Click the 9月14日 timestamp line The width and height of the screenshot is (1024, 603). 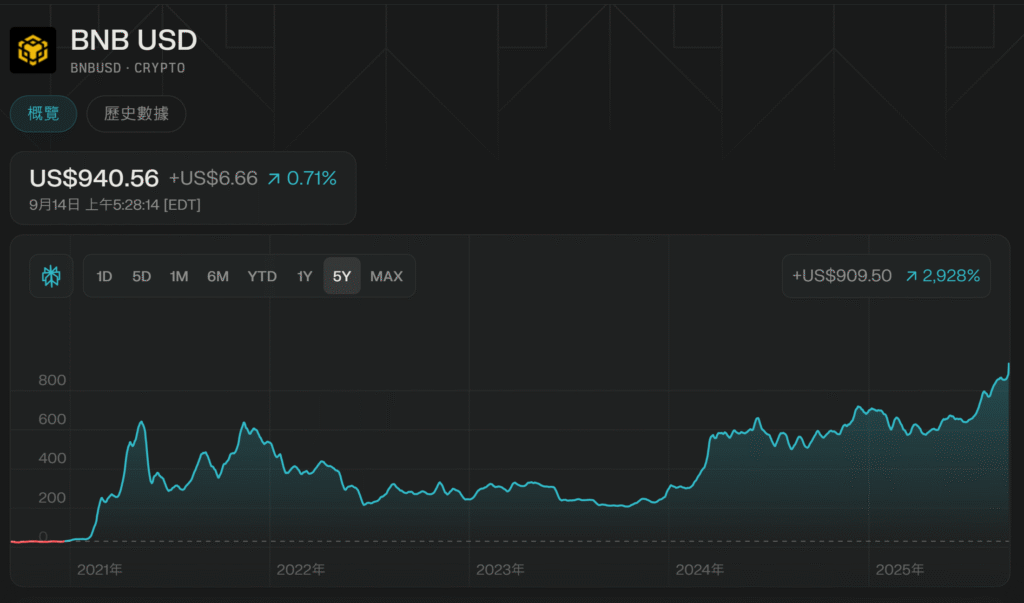[x=115, y=205]
